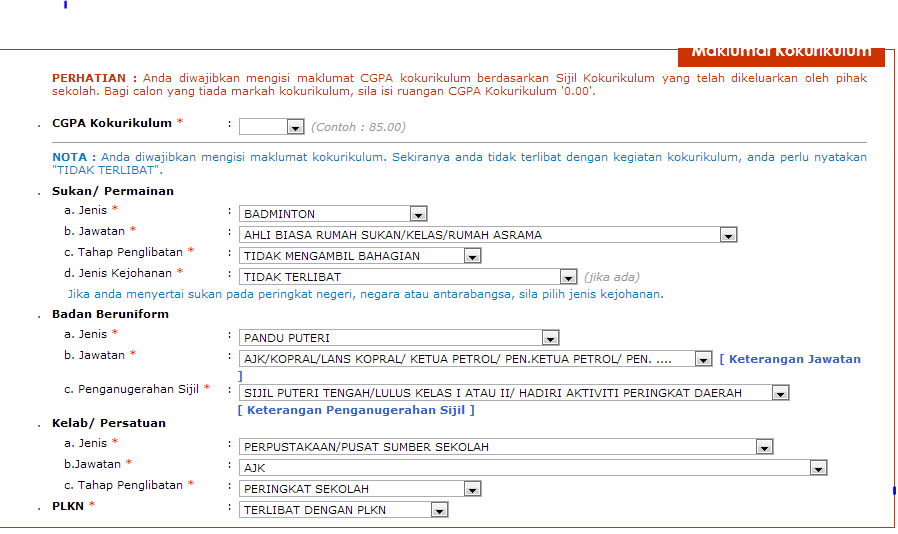Open dropdown showing TIDAK MENGAMBIL BAHAGIAN
Viewport: 898px width, 534px height.
click(x=360, y=256)
